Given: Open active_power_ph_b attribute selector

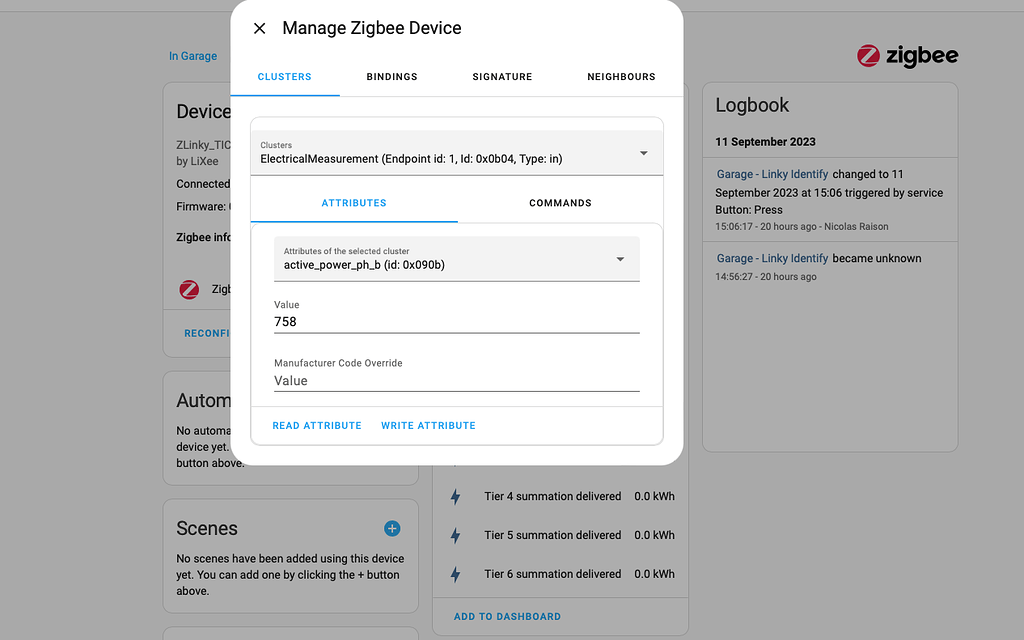Looking at the screenshot, I should coord(456,259).
